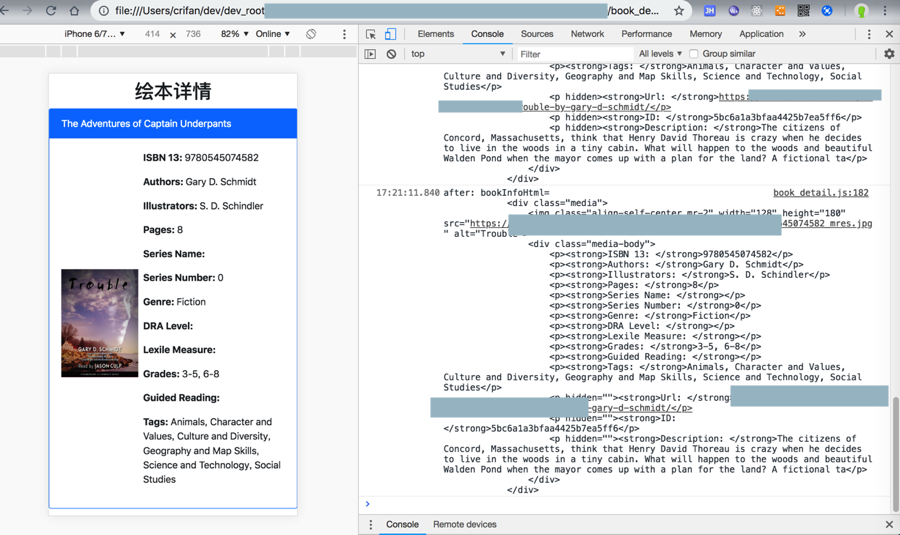View site information icon in address bar

coord(103,10)
